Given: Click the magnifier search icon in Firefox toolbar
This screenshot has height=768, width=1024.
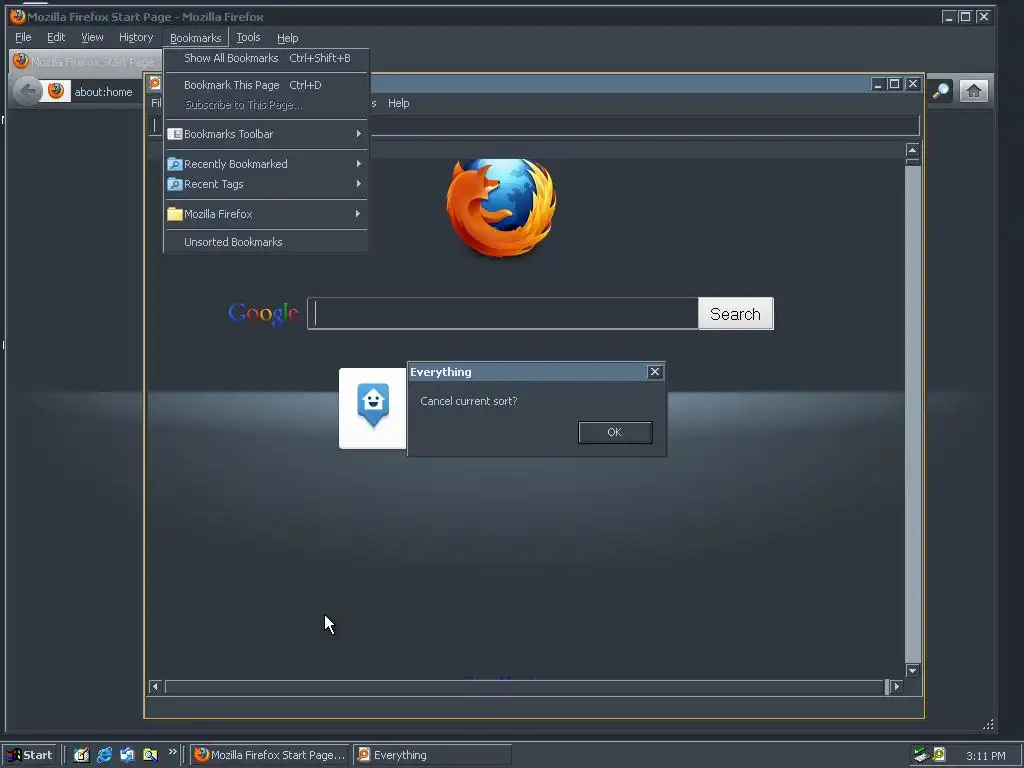Looking at the screenshot, I should pos(940,91).
